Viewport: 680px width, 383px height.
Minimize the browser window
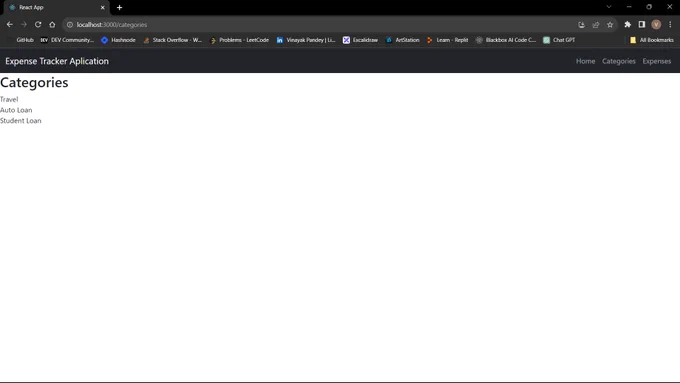(629, 7)
